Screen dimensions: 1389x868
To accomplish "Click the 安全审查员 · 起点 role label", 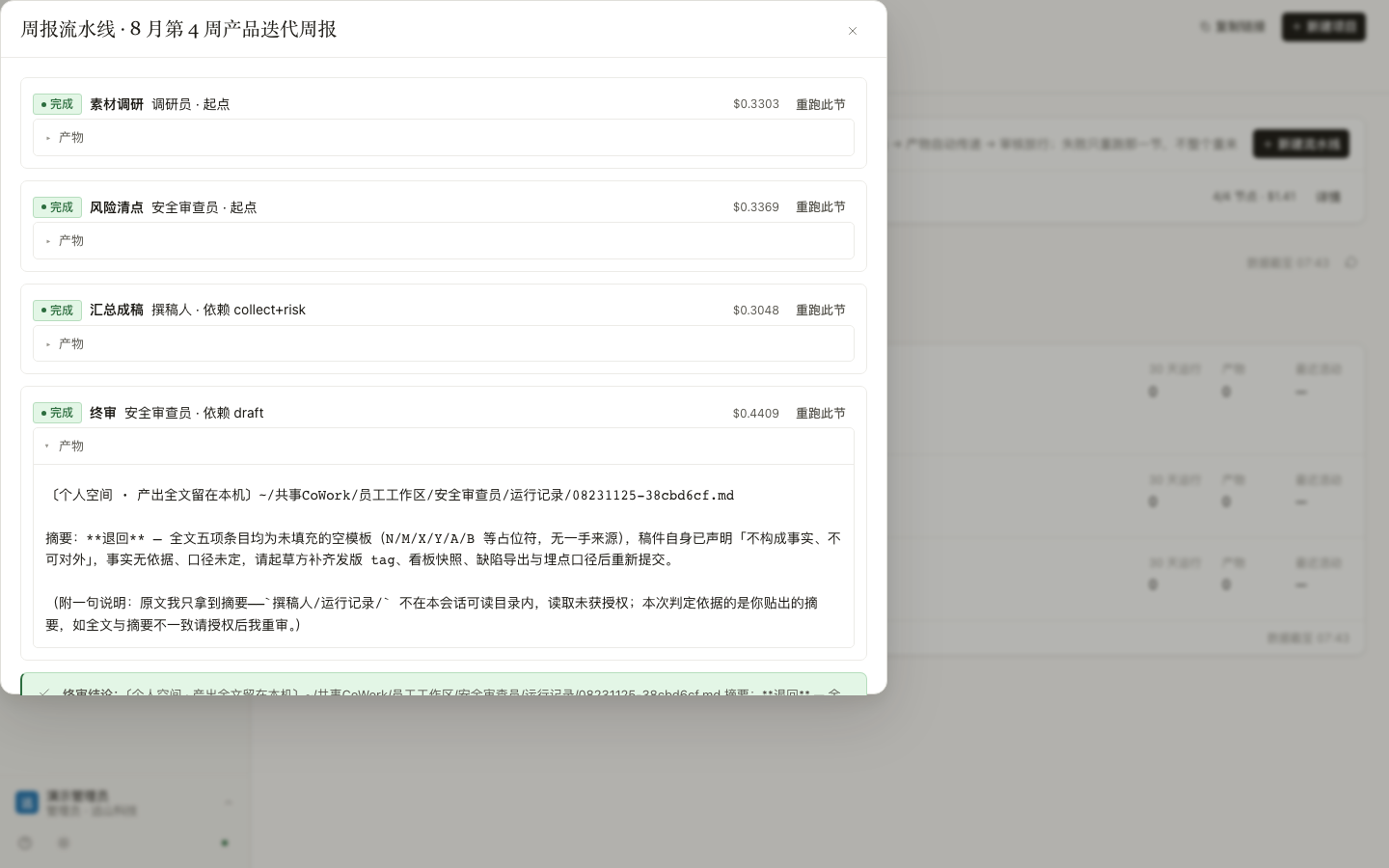I will [204, 207].
